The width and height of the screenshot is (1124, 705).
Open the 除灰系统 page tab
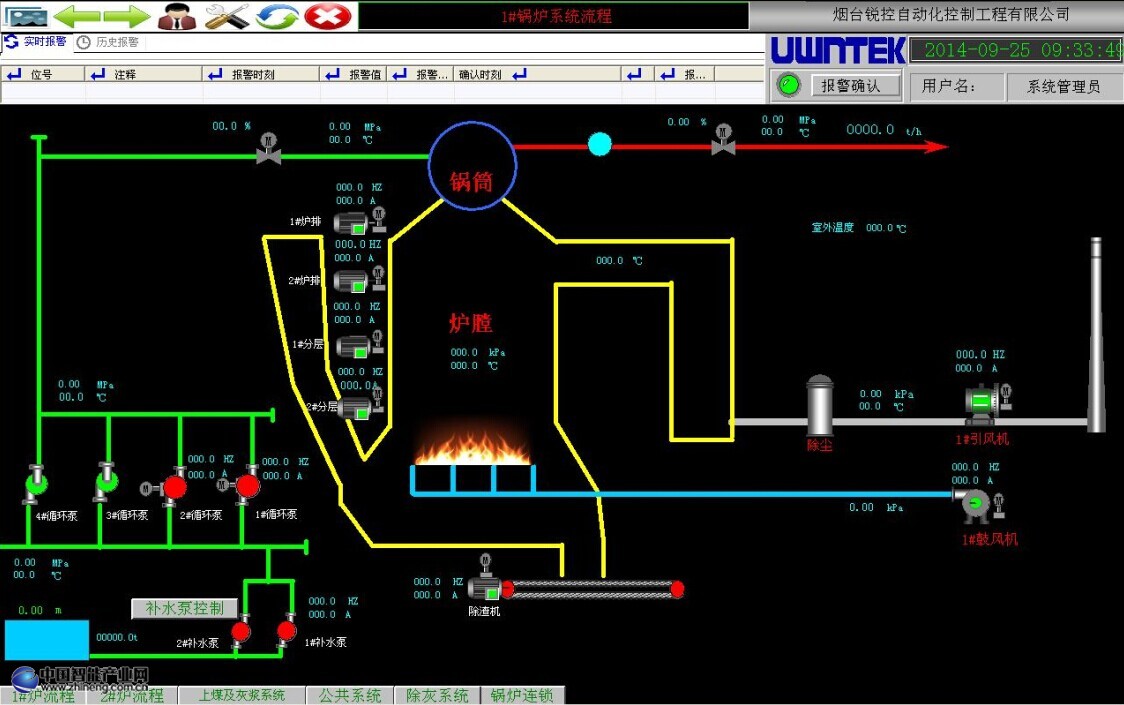click(437, 695)
